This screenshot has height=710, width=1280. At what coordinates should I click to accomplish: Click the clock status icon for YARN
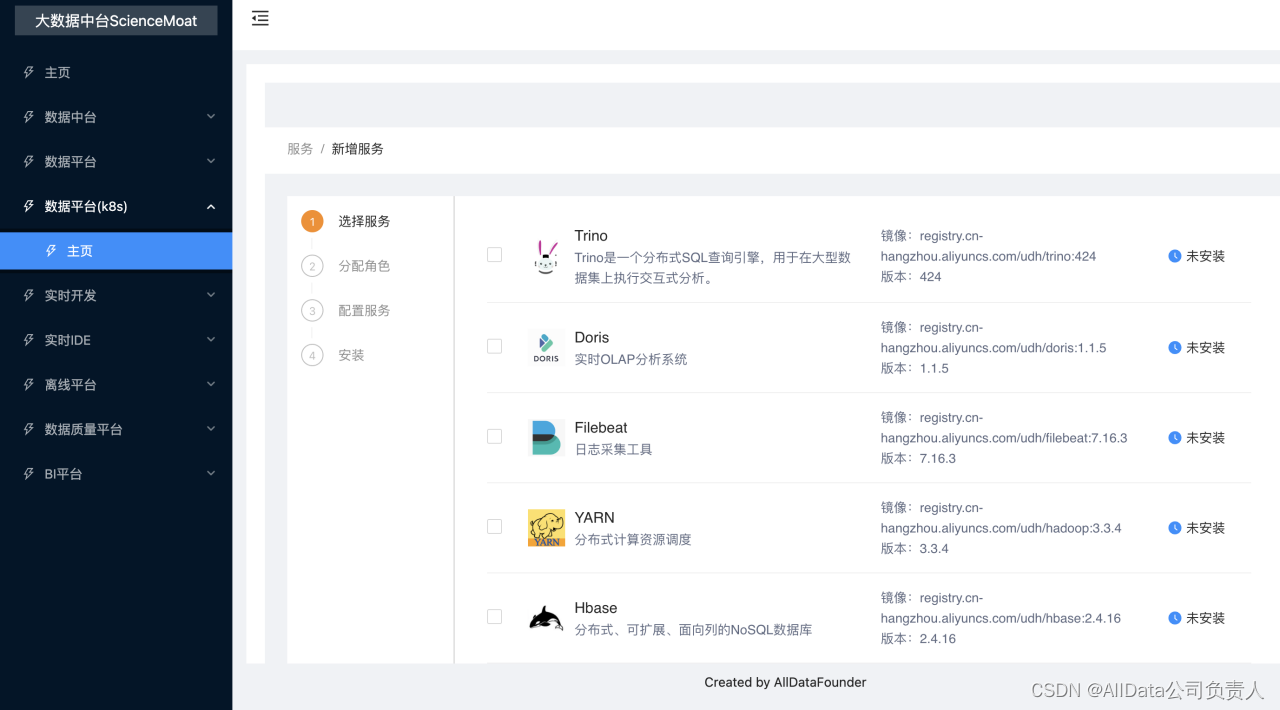(x=1175, y=528)
